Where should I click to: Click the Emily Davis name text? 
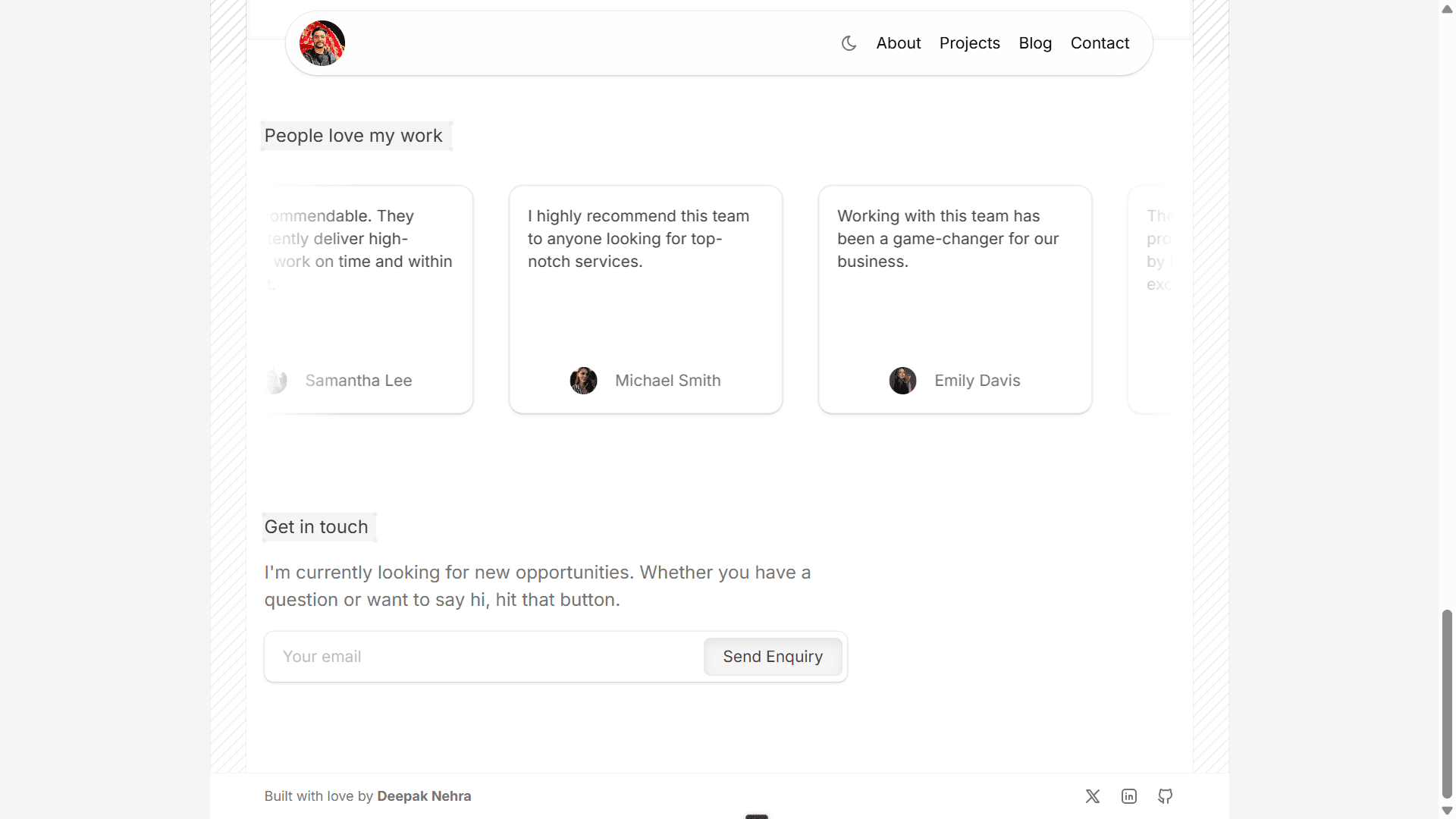point(977,381)
